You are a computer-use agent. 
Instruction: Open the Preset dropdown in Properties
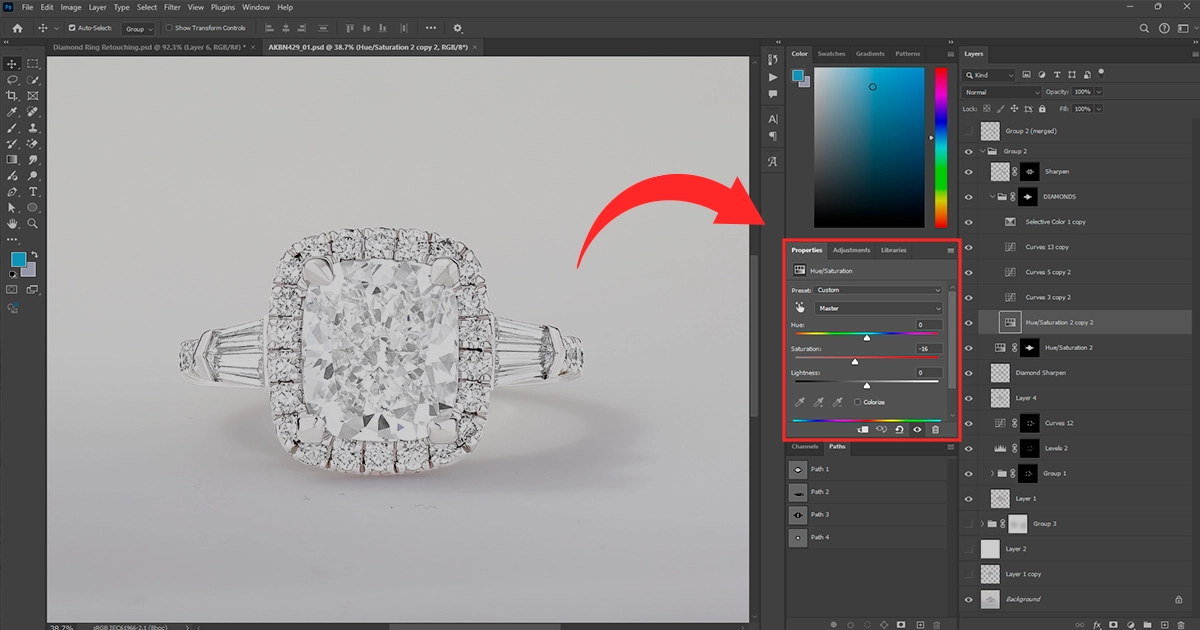coord(880,289)
